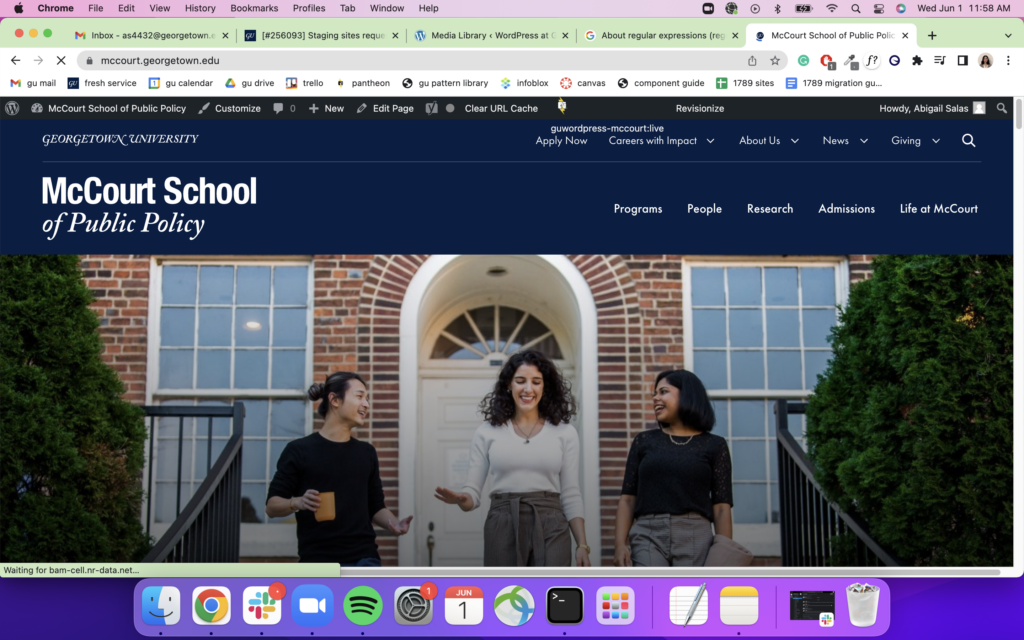The image size is (1024, 640).
Task: Open McCourt School site menu in admin bar
Action: coord(108,108)
